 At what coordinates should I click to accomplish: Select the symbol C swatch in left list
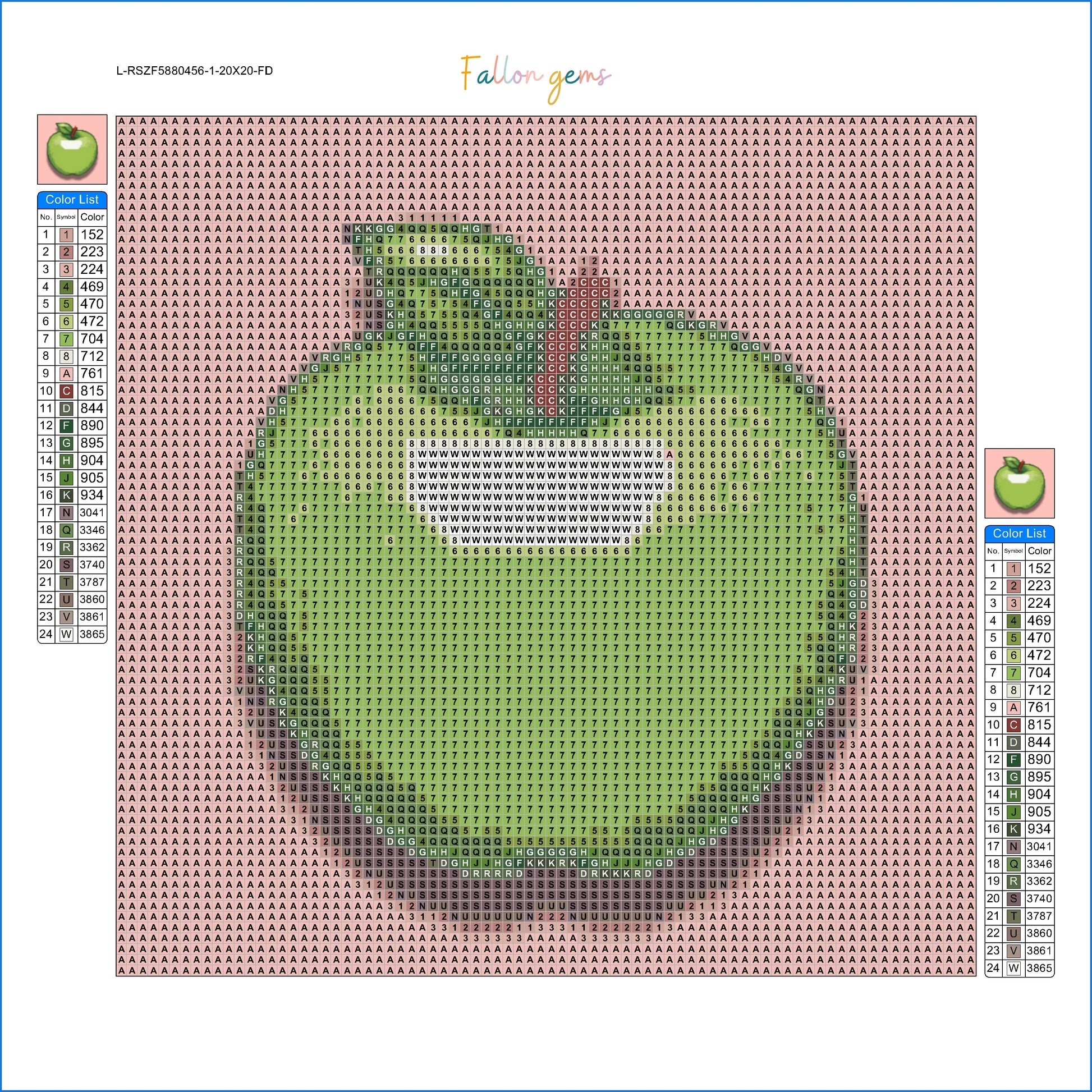(x=66, y=391)
